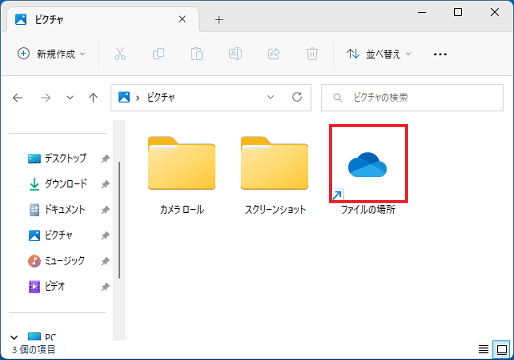Click the Cut scissors icon
This screenshot has width=514, height=360.
120,54
